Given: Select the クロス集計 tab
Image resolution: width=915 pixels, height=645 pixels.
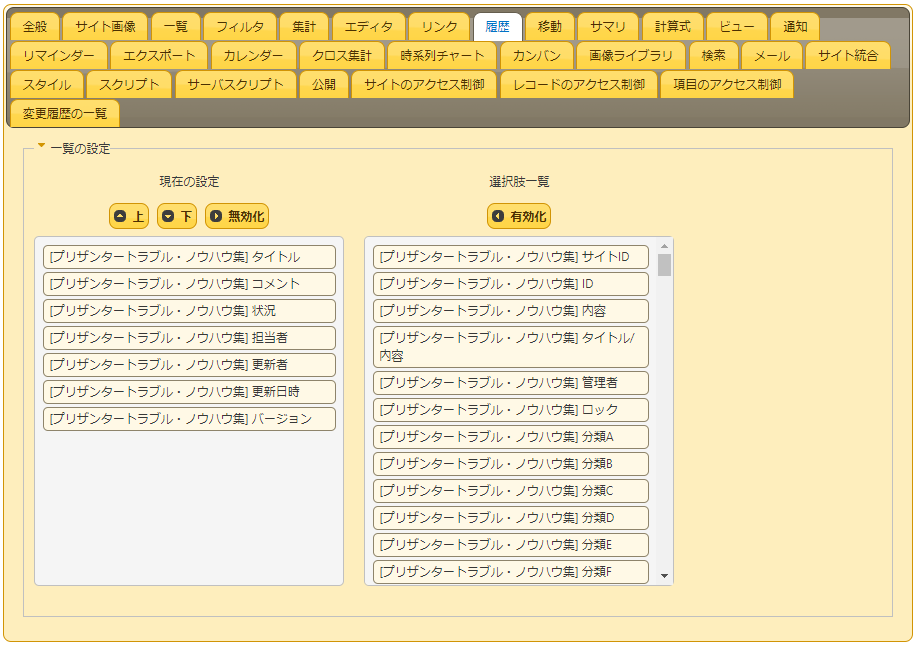Looking at the screenshot, I should click(342, 55).
